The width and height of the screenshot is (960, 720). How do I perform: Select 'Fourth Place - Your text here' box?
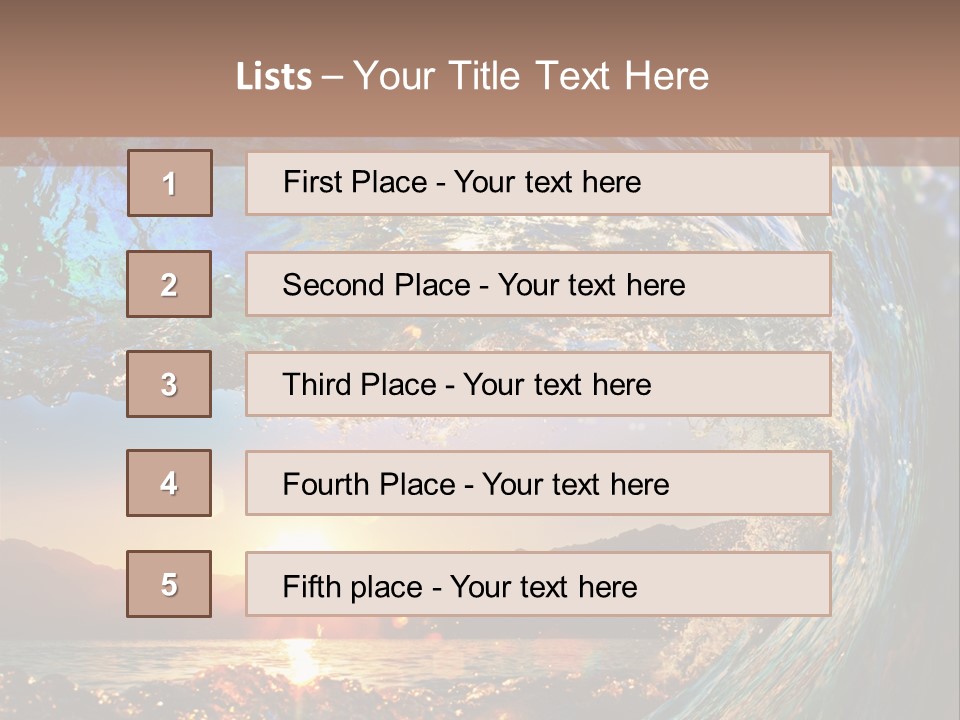538,483
